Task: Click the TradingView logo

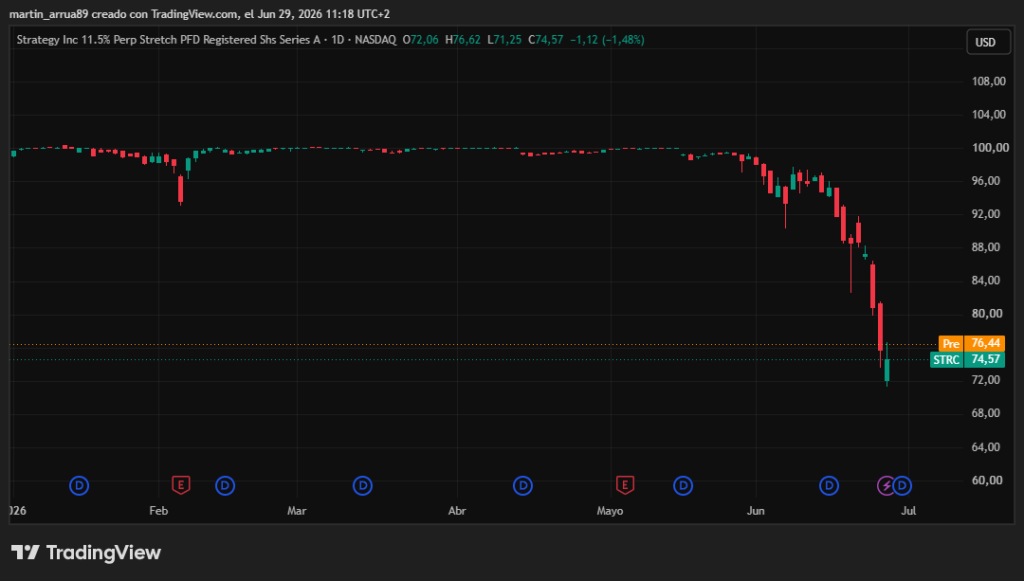Action: click(86, 553)
